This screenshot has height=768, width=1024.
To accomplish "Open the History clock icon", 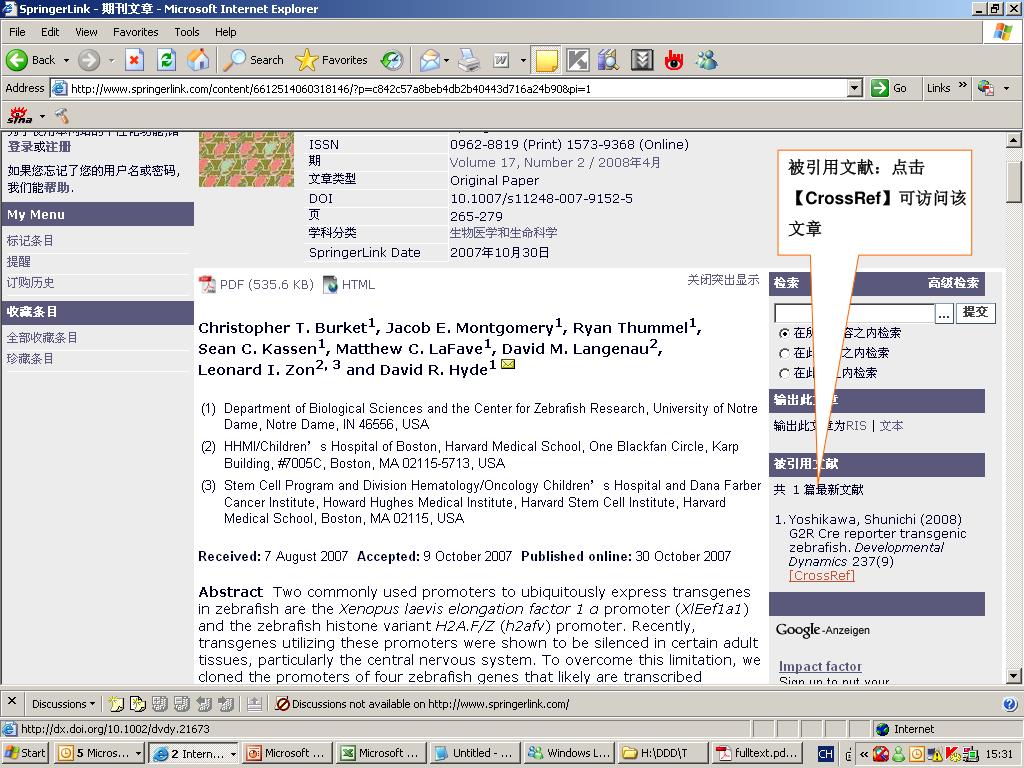I will click(x=392, y=60).
